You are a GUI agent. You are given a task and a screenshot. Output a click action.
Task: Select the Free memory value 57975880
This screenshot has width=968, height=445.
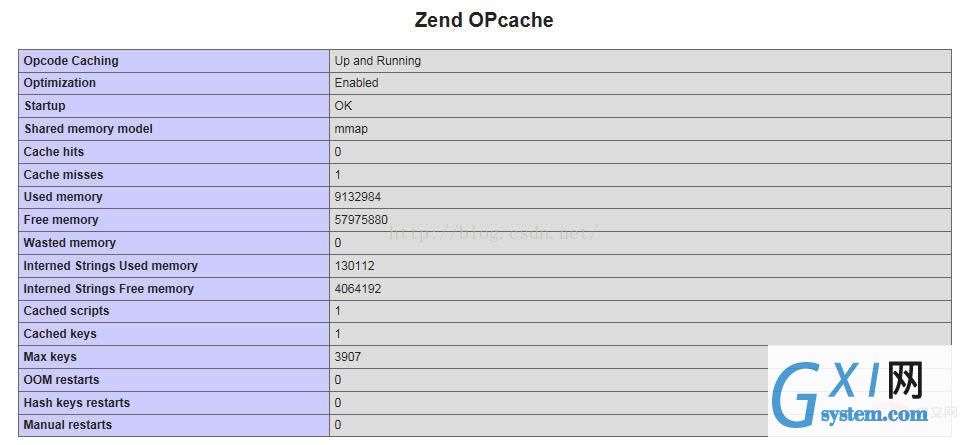click(x=361, y=220)
